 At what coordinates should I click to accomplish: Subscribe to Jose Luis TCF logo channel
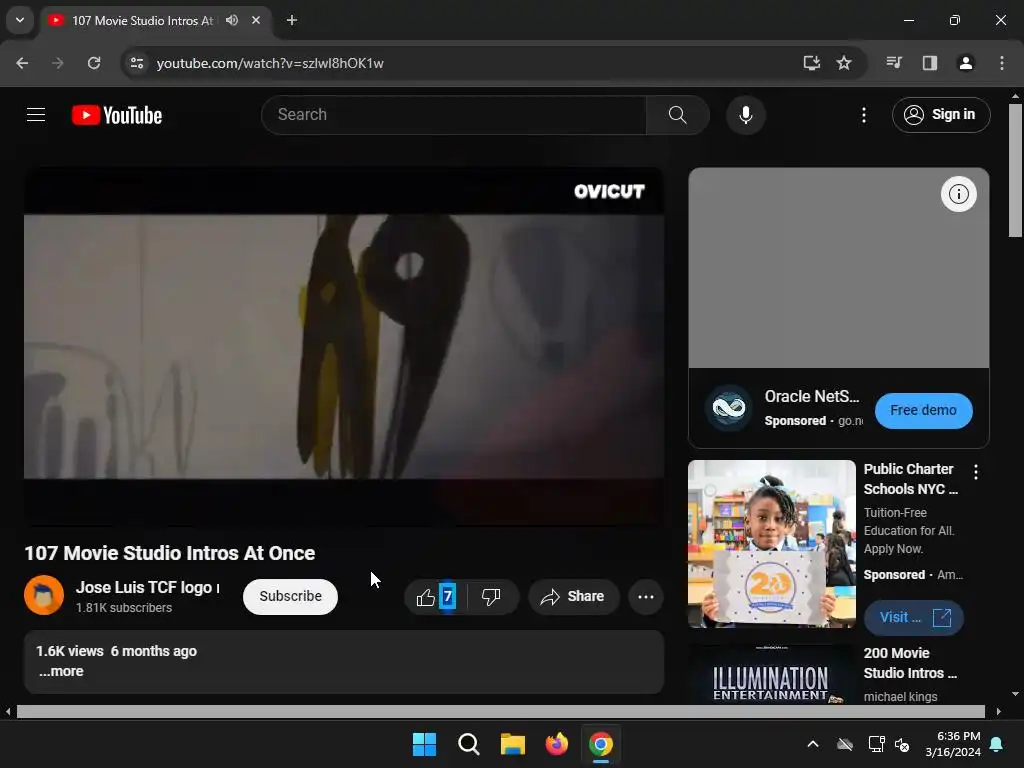[x=291, y=596]
